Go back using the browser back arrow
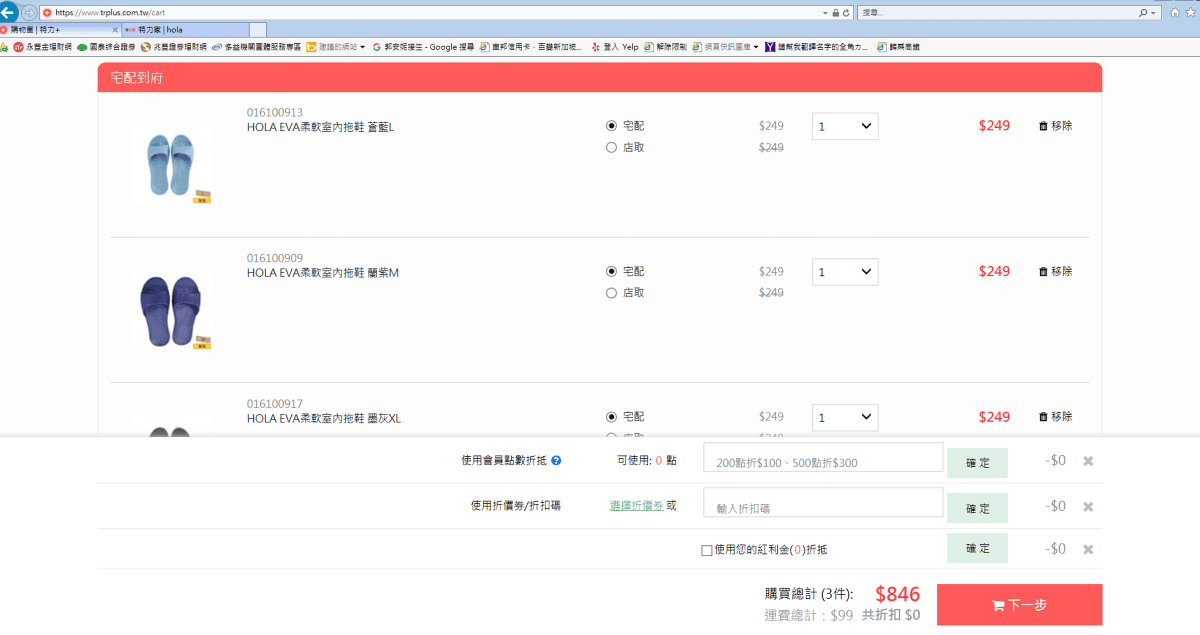The height and width of the screenshot is (635, 1200). [9, 12]
